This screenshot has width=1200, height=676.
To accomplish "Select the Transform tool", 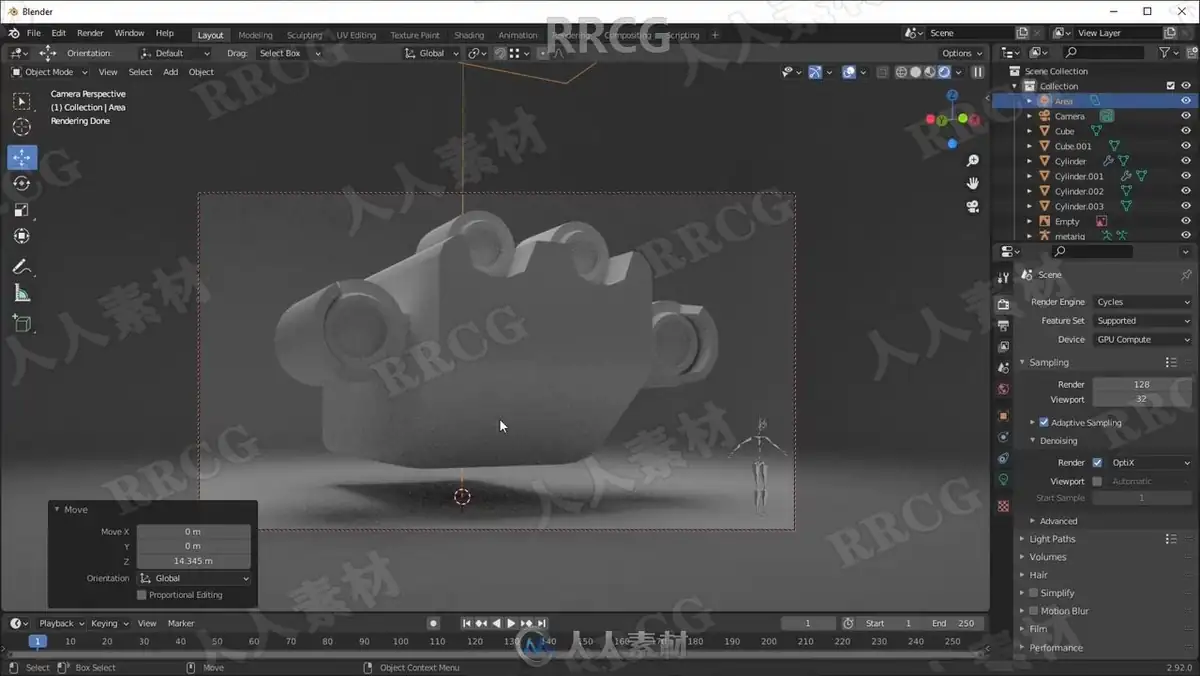I will coord(22,236).
